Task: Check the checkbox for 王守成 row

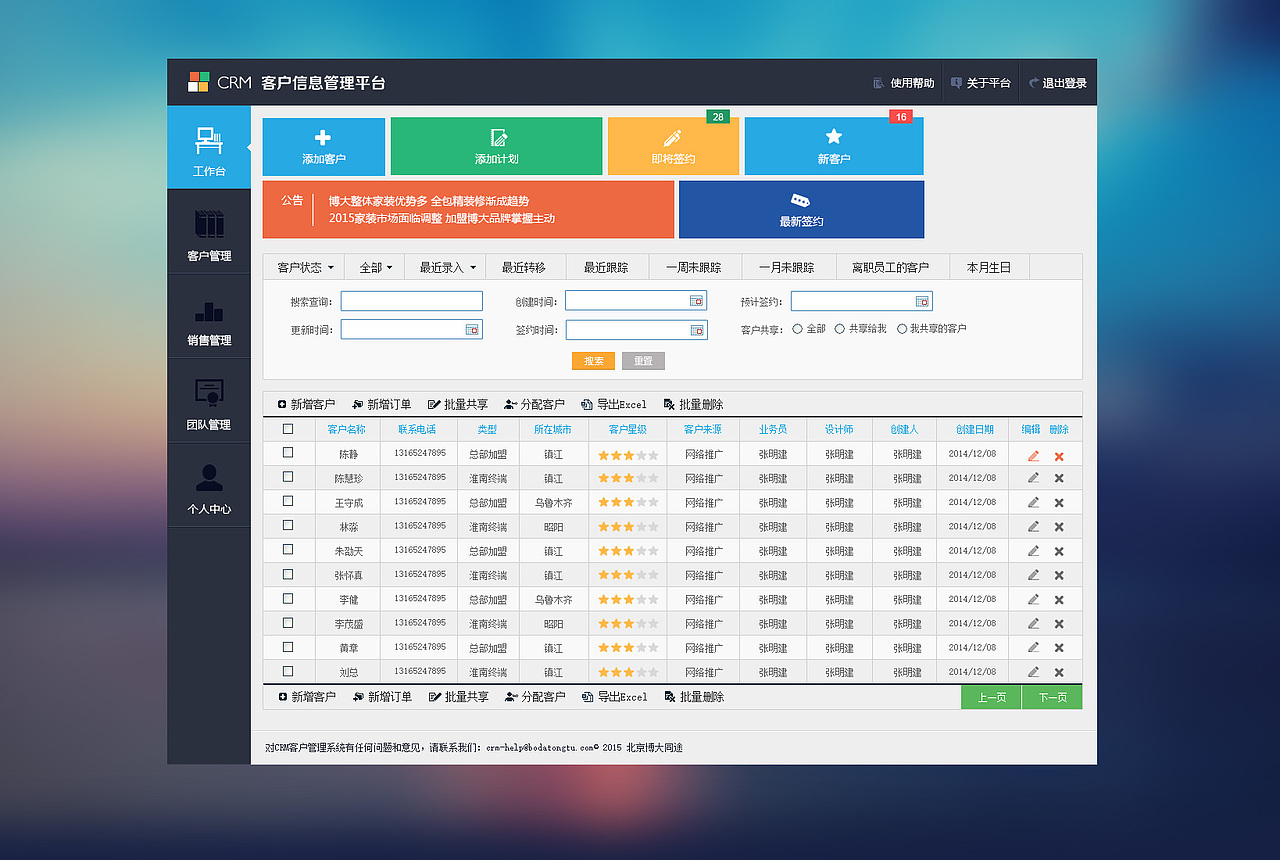Action: click(x=288, y=501)
